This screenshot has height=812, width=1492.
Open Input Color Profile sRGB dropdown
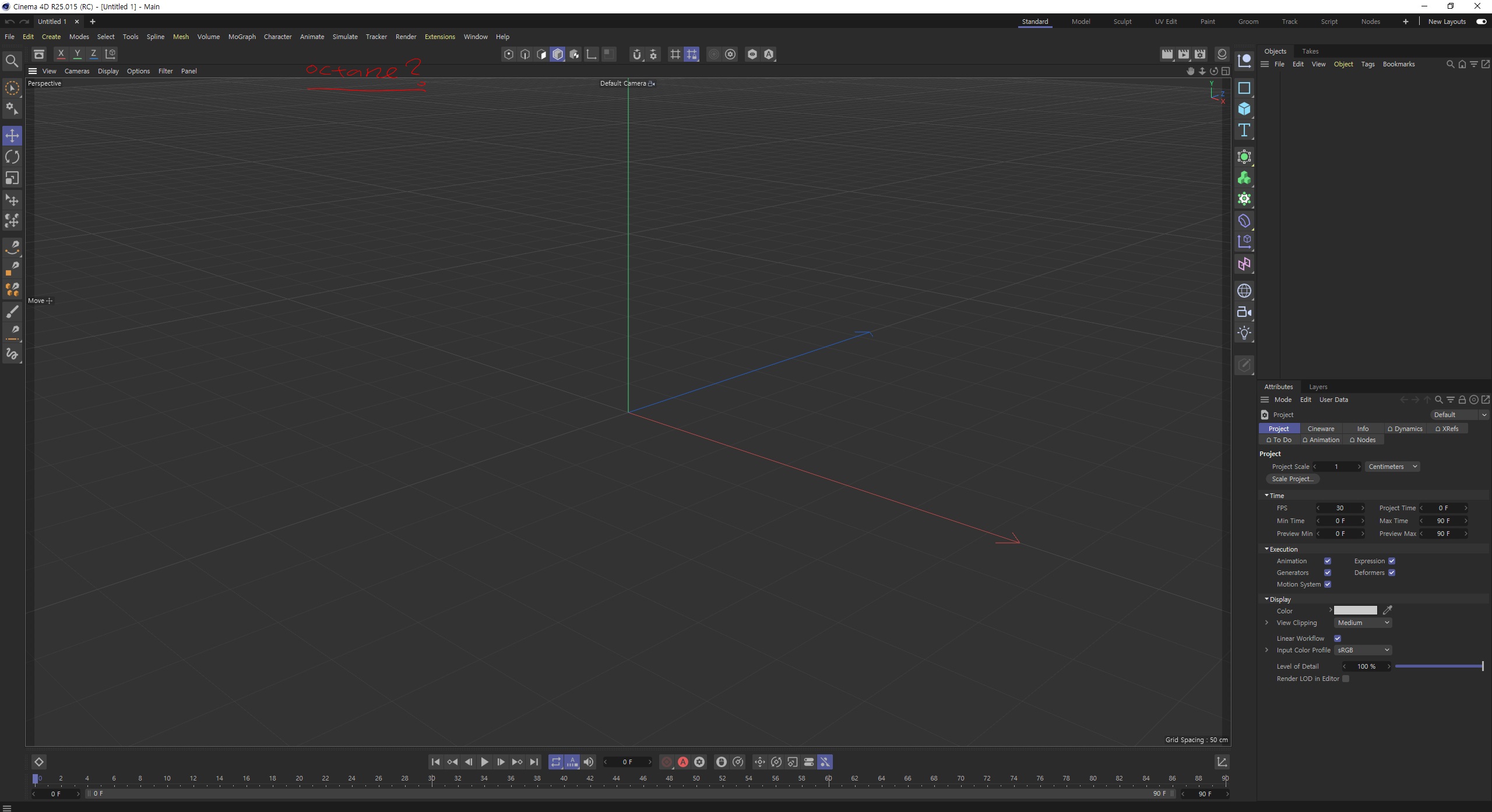pos(1363,650)
